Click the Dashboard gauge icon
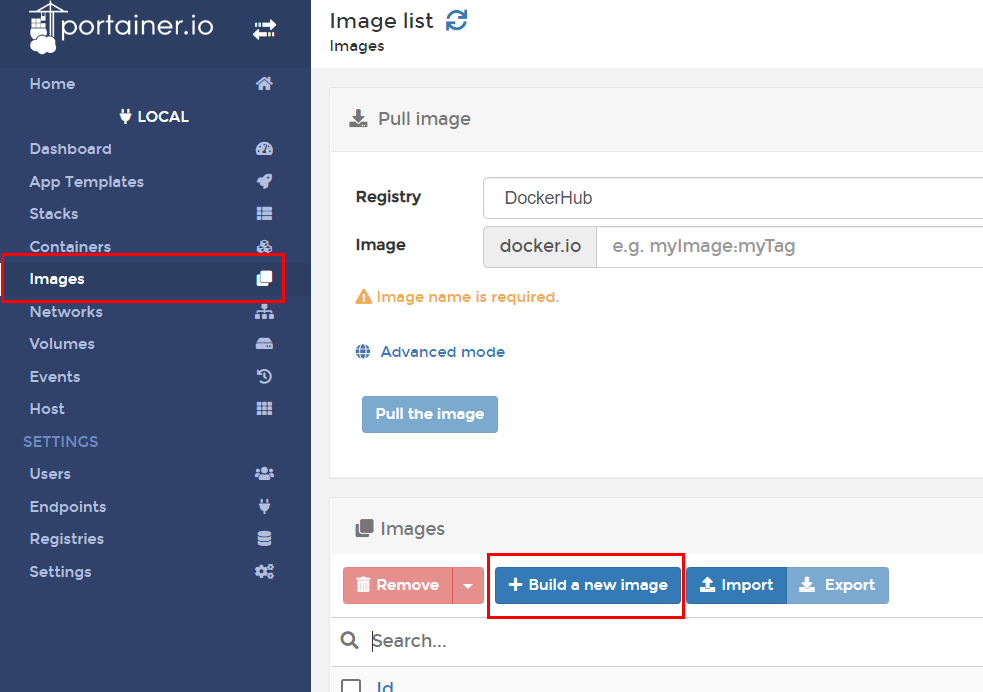The height and width of the screenshot is (692, 983). point(264,149)
